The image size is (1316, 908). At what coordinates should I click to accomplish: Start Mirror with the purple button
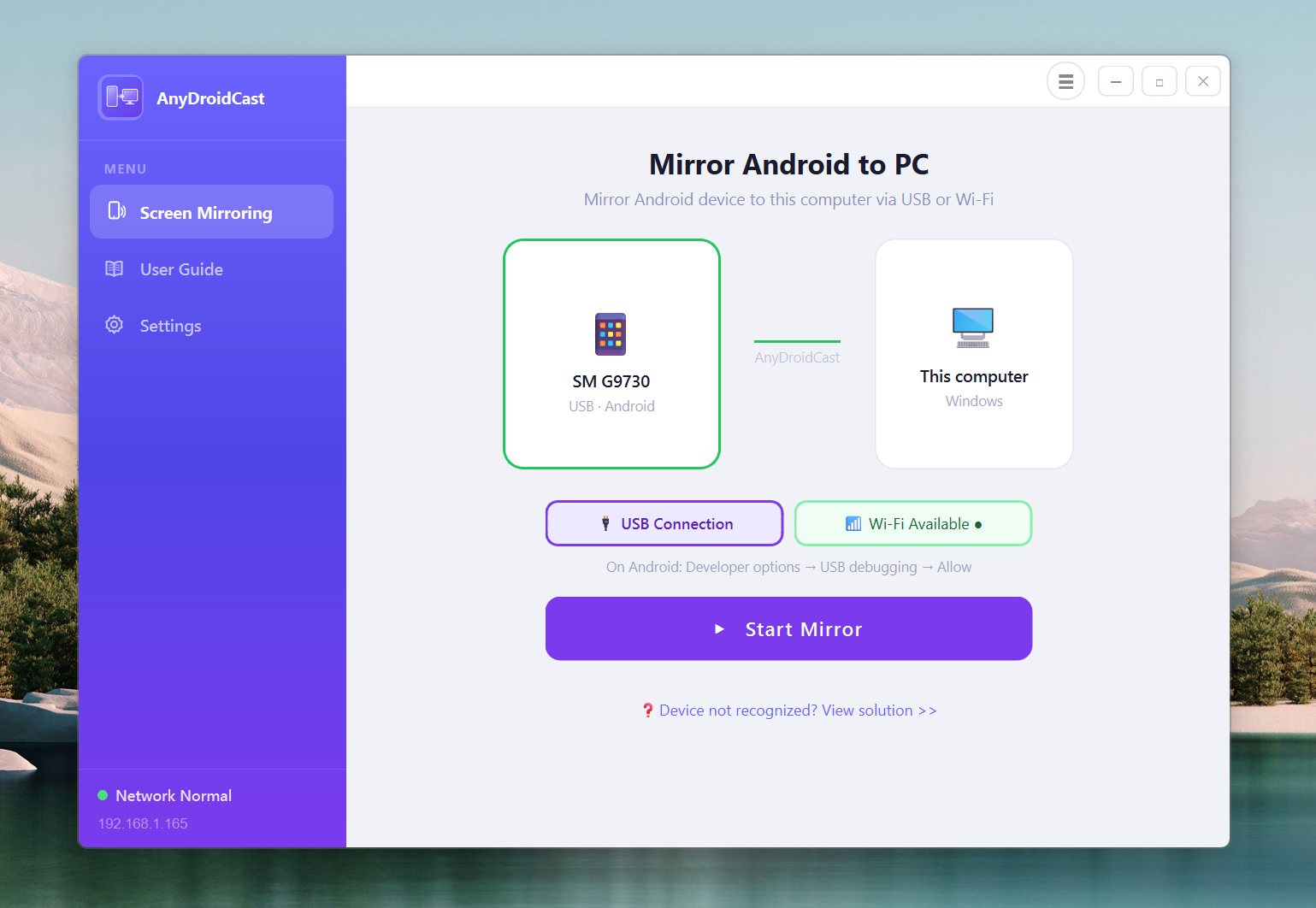(x=788, y=628)
